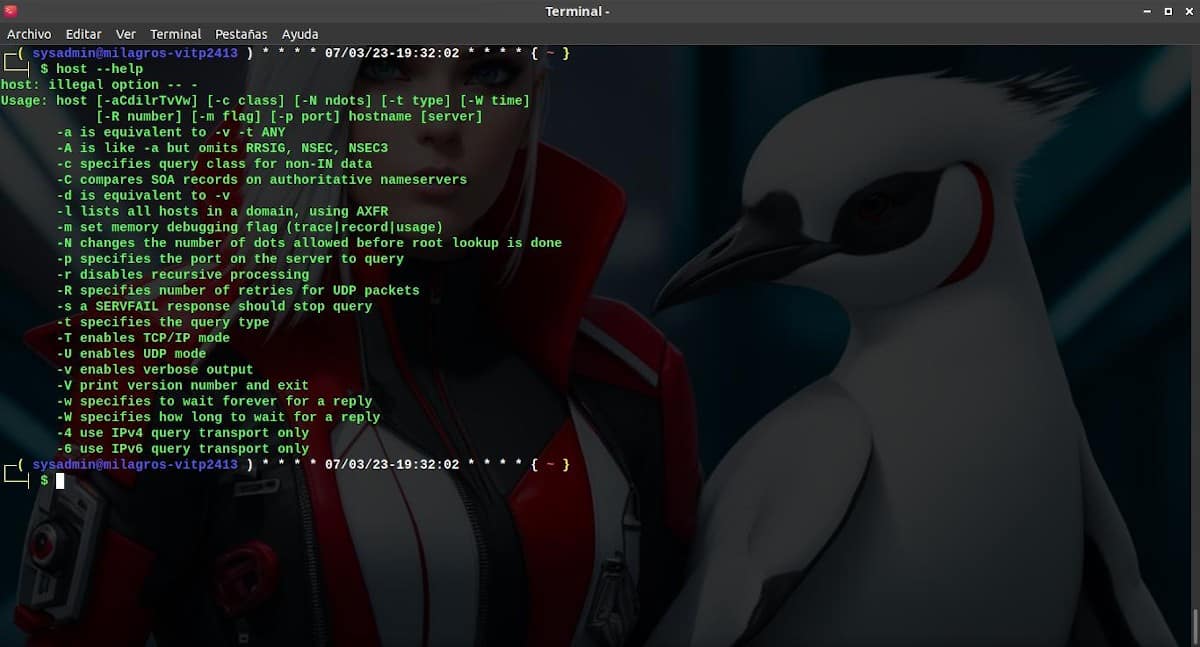Click the terminal cursor at the empty prompt

click(x=60, y=481)
